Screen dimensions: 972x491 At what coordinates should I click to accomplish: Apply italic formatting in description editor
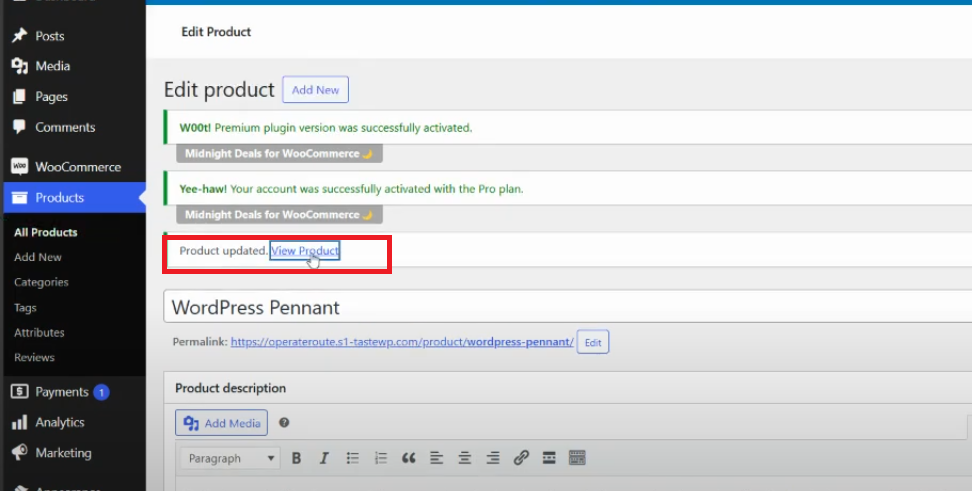tap(324, 458)
